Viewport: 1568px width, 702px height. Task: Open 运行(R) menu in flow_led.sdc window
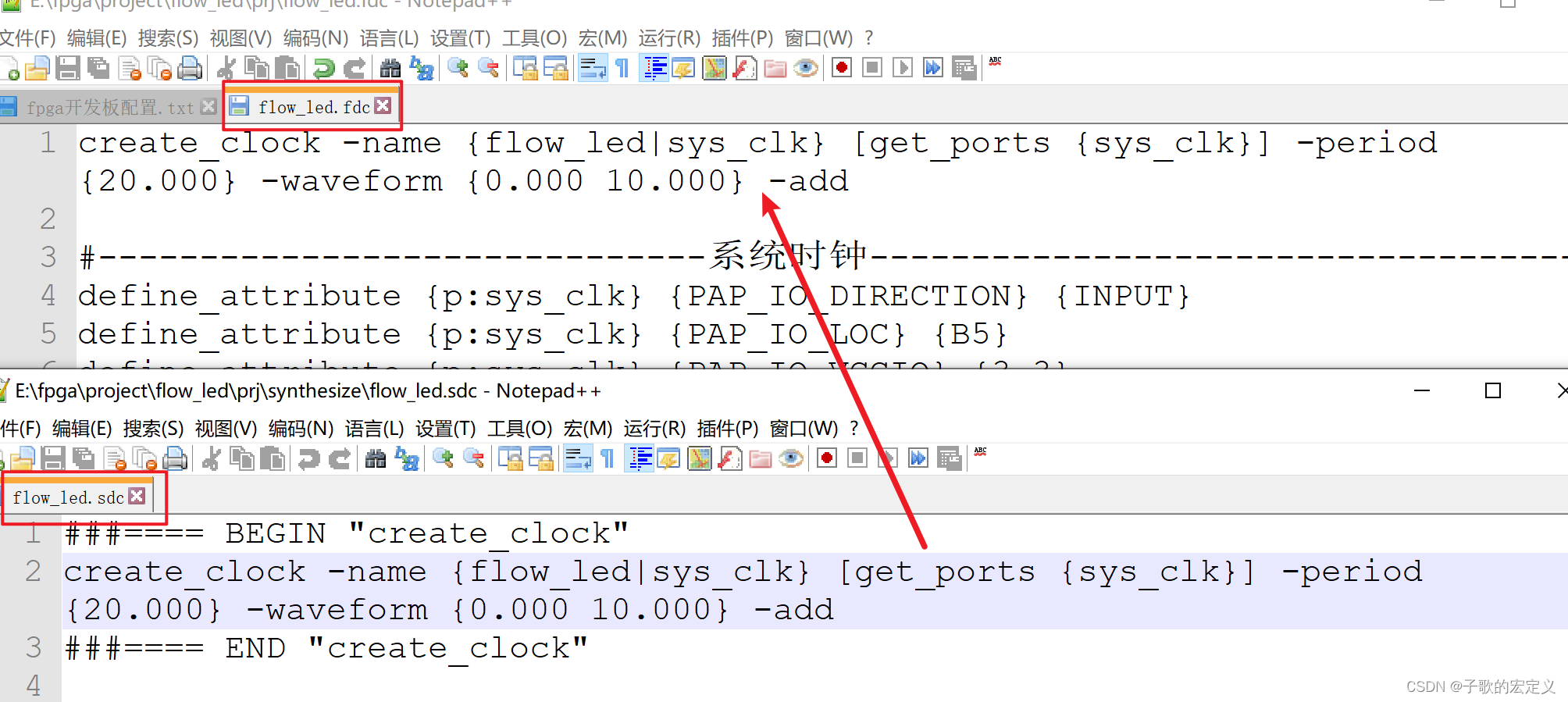coord(654,428)
